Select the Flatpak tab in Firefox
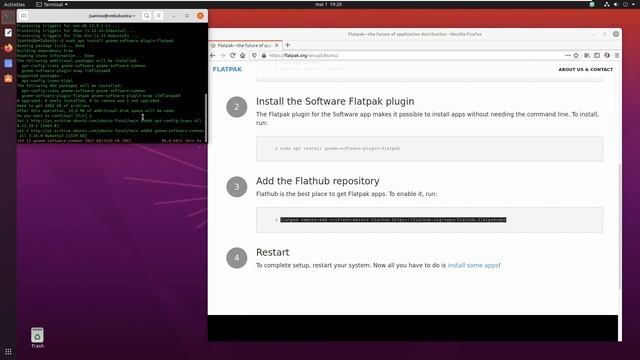 pos(244,45)
